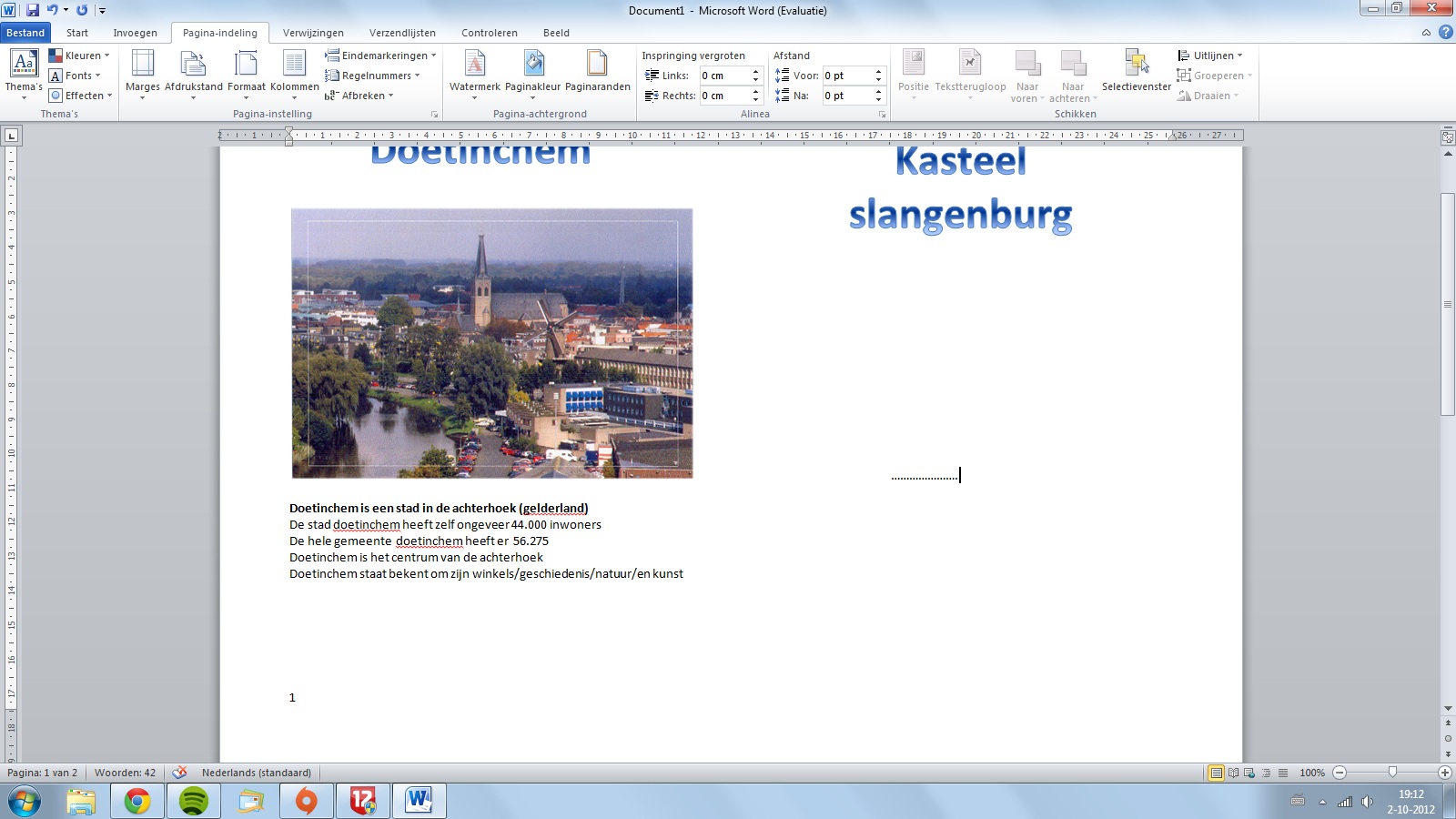Screen dimensions: 1456x819
Task: Toggle the spelling check status icon
Action: [x=180, y=773]
